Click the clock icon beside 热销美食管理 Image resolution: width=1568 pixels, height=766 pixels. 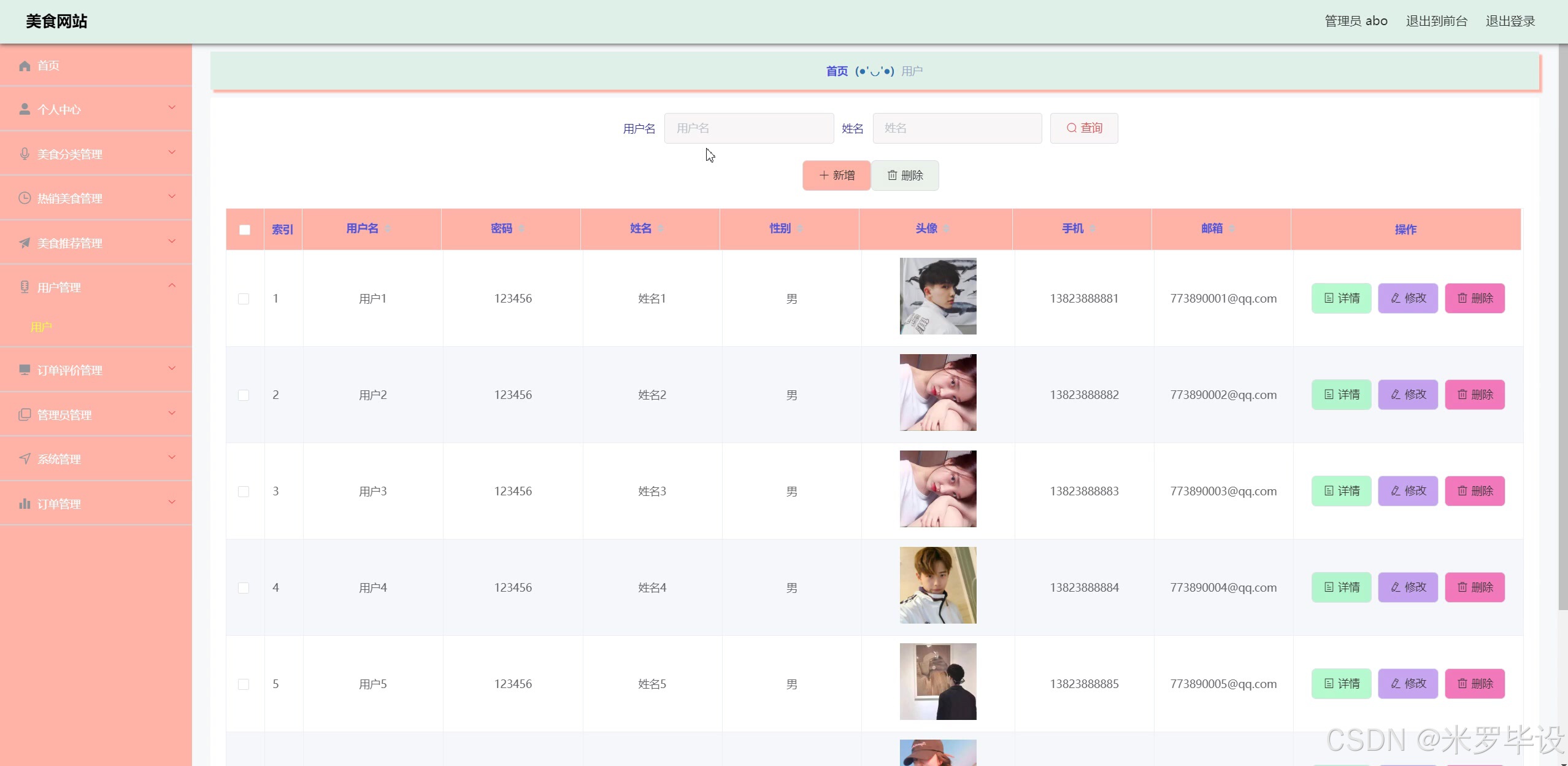pos(25,198)
